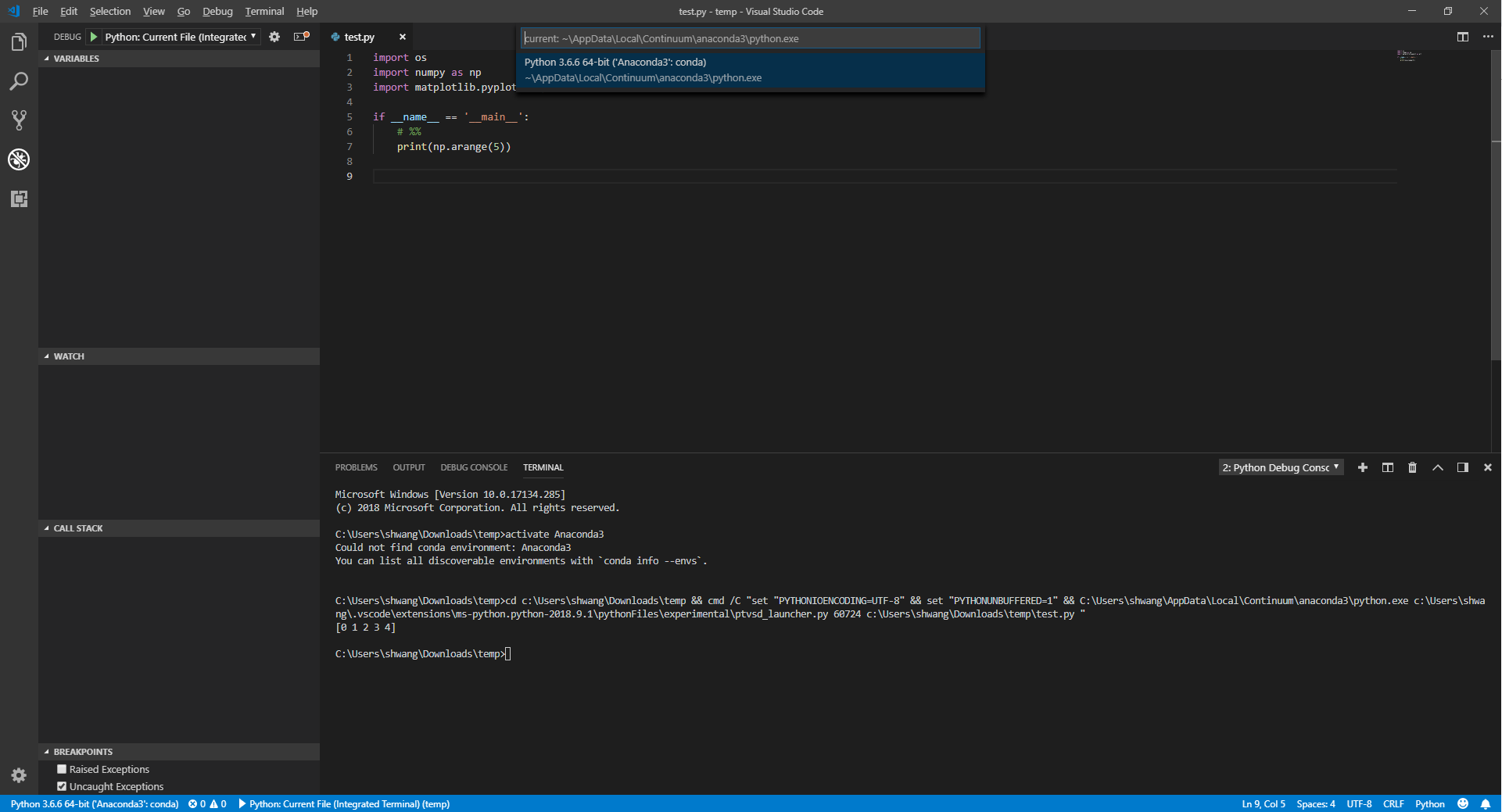Switch to the Output tab
Image resolution: width=1502 pixels, height=812 pixels.
[409, 467]
